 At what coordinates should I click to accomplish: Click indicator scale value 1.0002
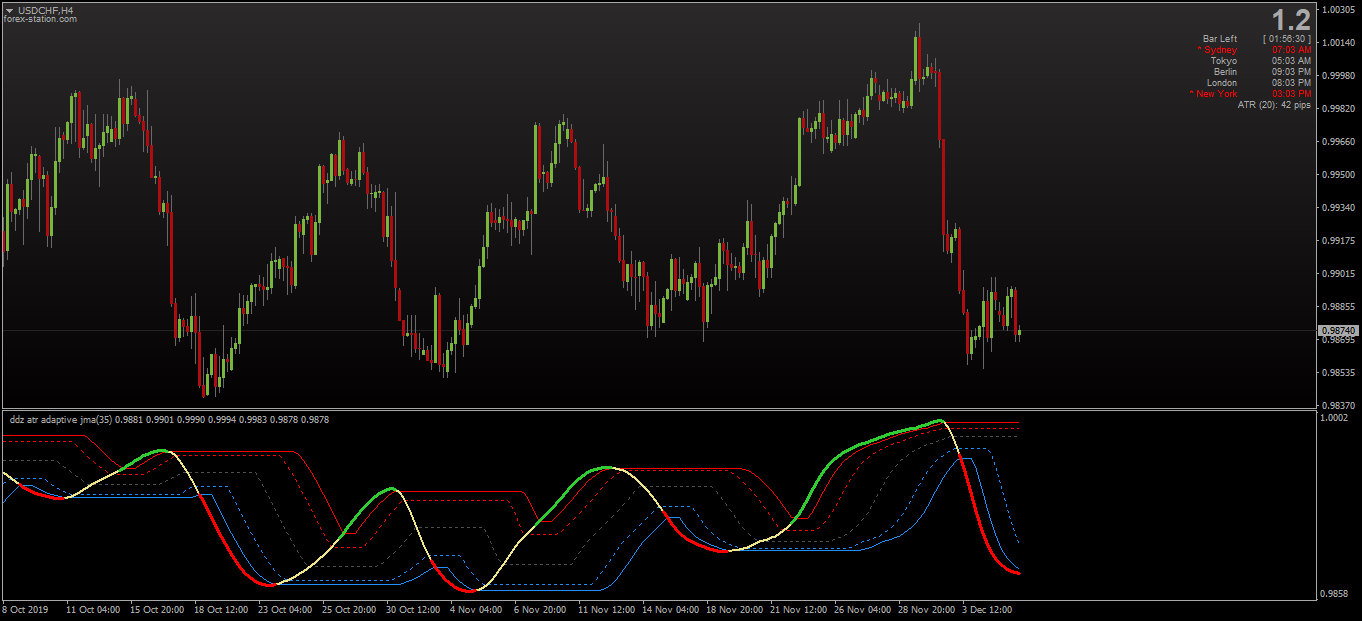tap(1335, 419)
